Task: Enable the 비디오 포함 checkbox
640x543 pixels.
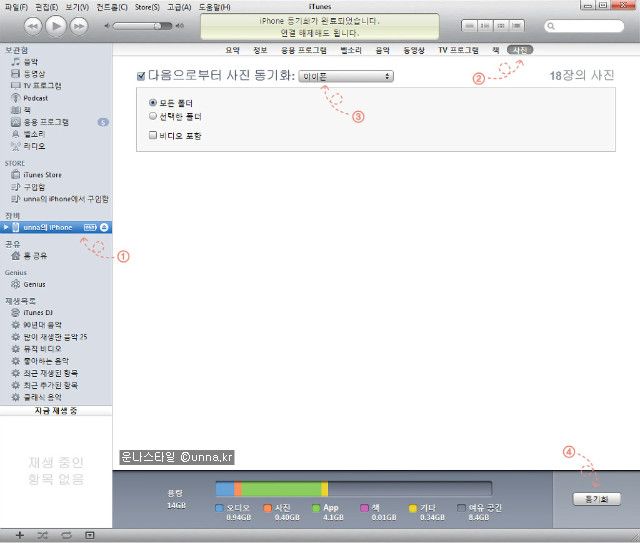Action: [153, 135]
